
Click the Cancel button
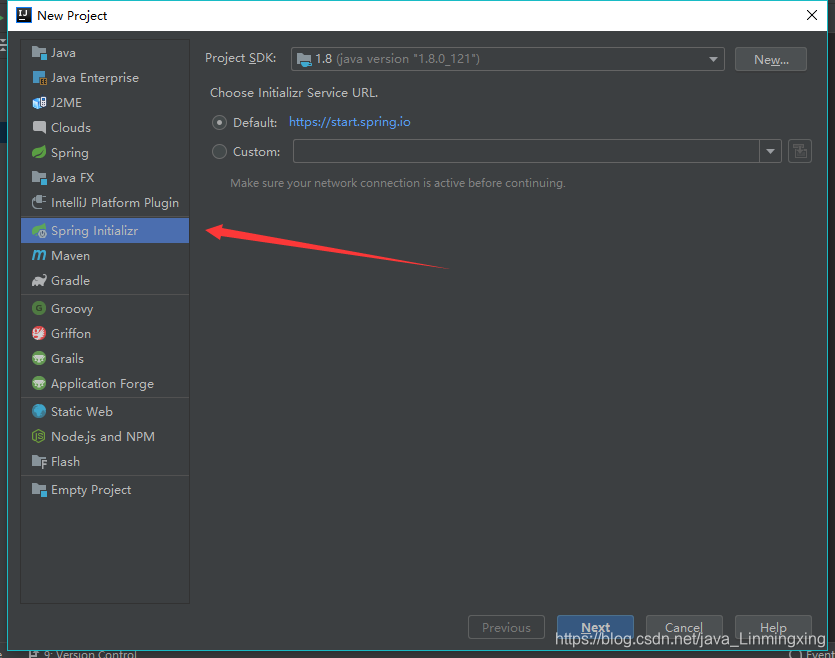point(684,627)
